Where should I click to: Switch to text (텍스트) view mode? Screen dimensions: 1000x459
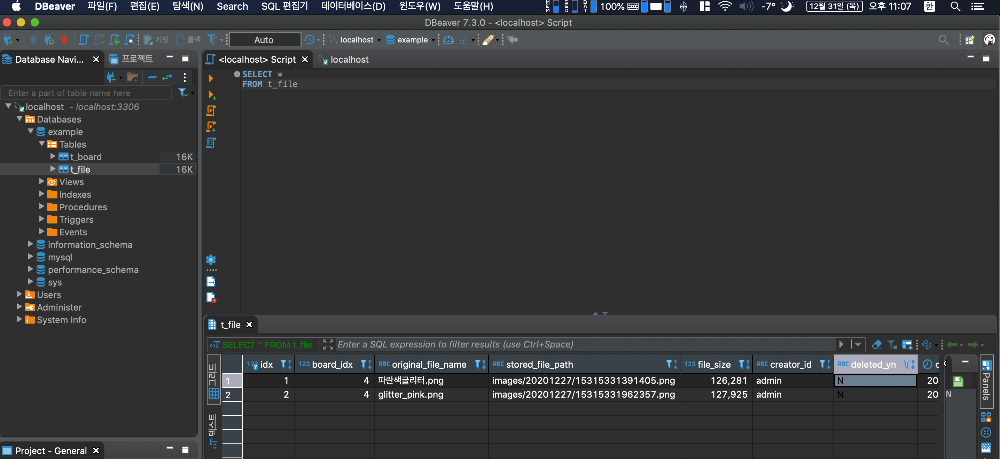coord(214,430)
